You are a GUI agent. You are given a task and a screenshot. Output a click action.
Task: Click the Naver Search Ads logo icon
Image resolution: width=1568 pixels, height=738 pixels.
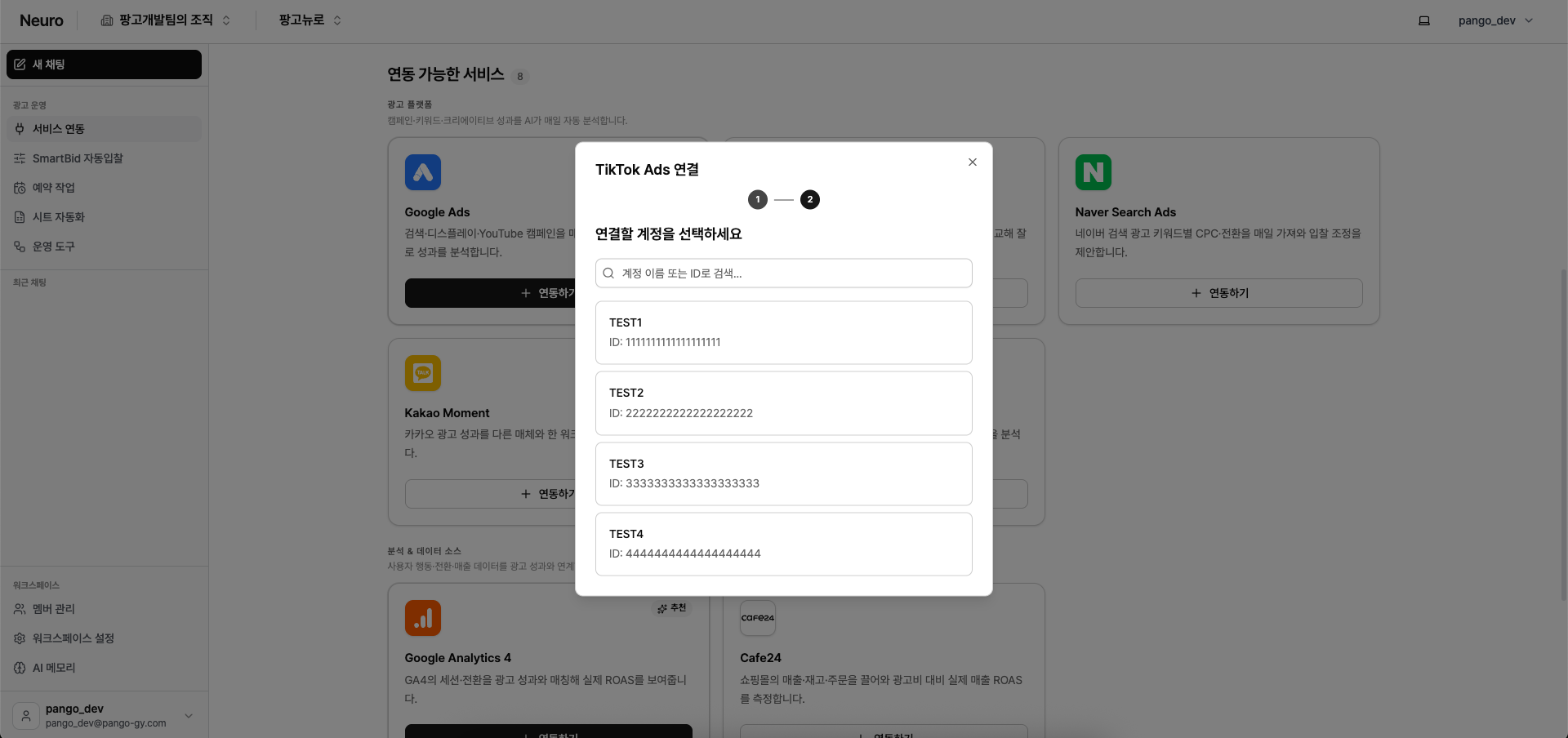1094,172
